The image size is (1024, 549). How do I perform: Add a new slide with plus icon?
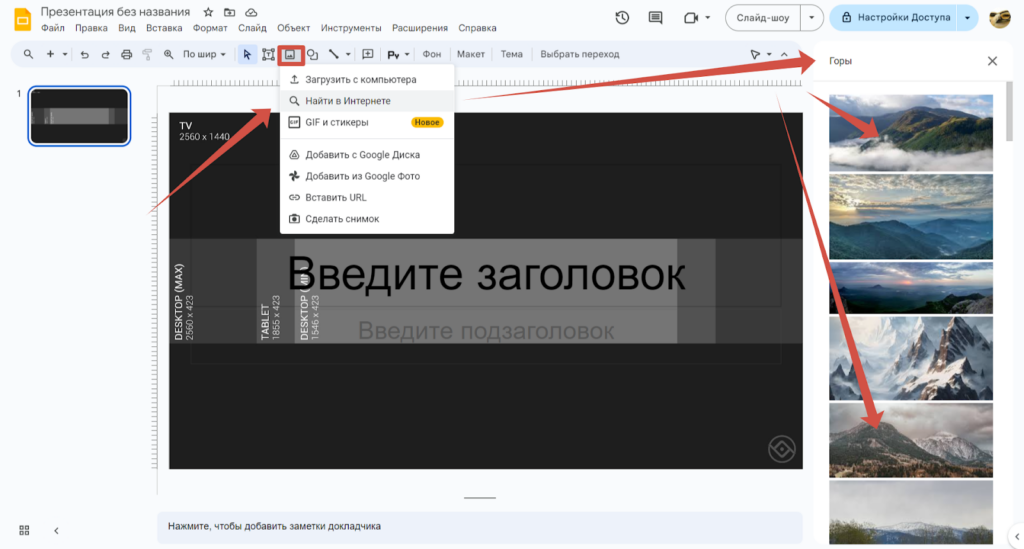pyautogui.click(x=50, y=54)
